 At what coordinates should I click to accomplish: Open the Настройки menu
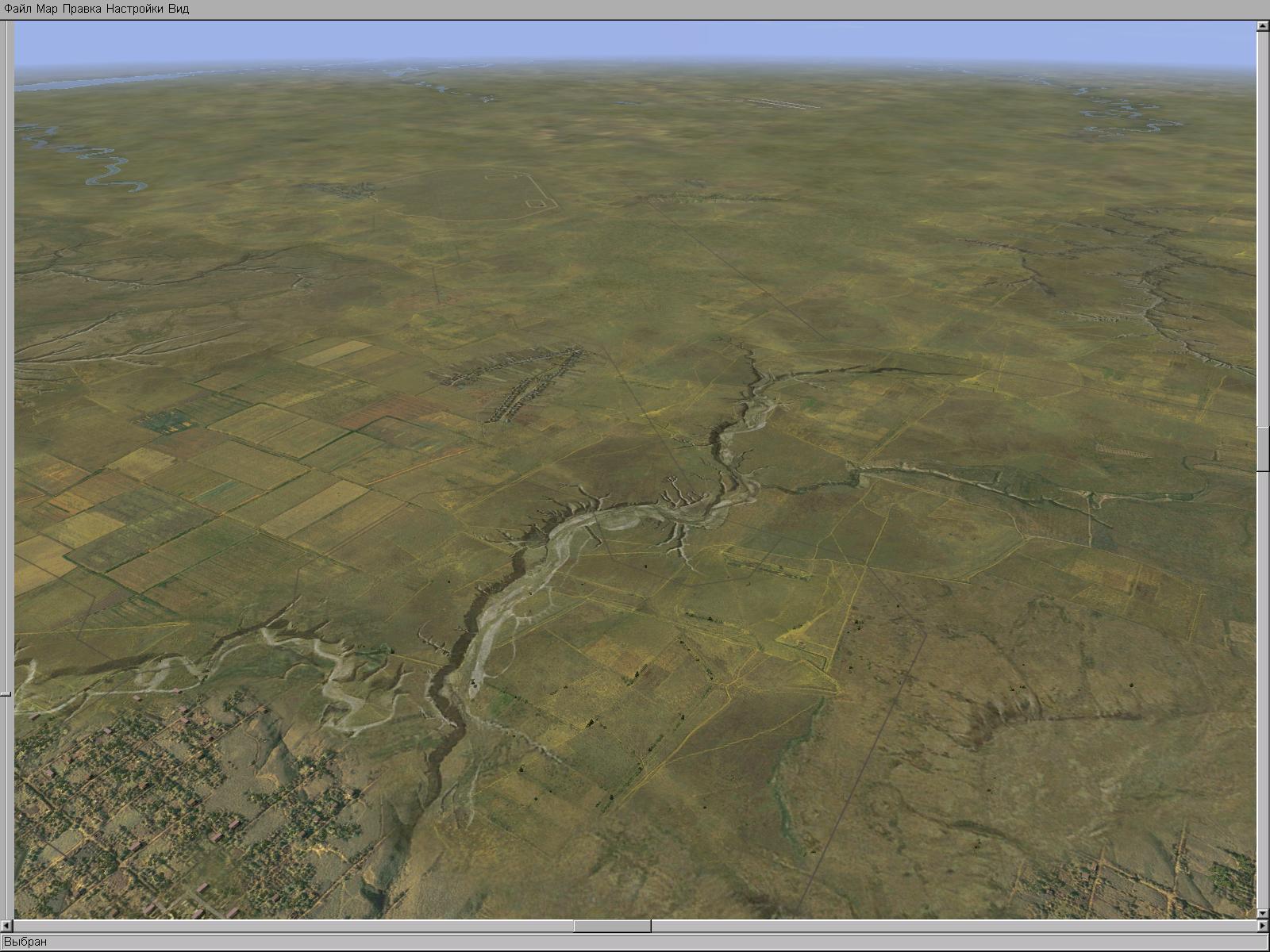click(136, 9)
